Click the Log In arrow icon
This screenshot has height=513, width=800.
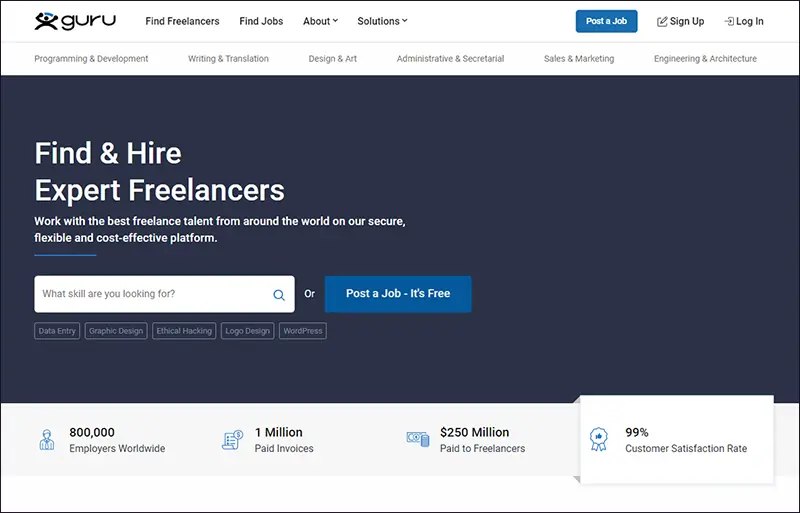(729, 21)
